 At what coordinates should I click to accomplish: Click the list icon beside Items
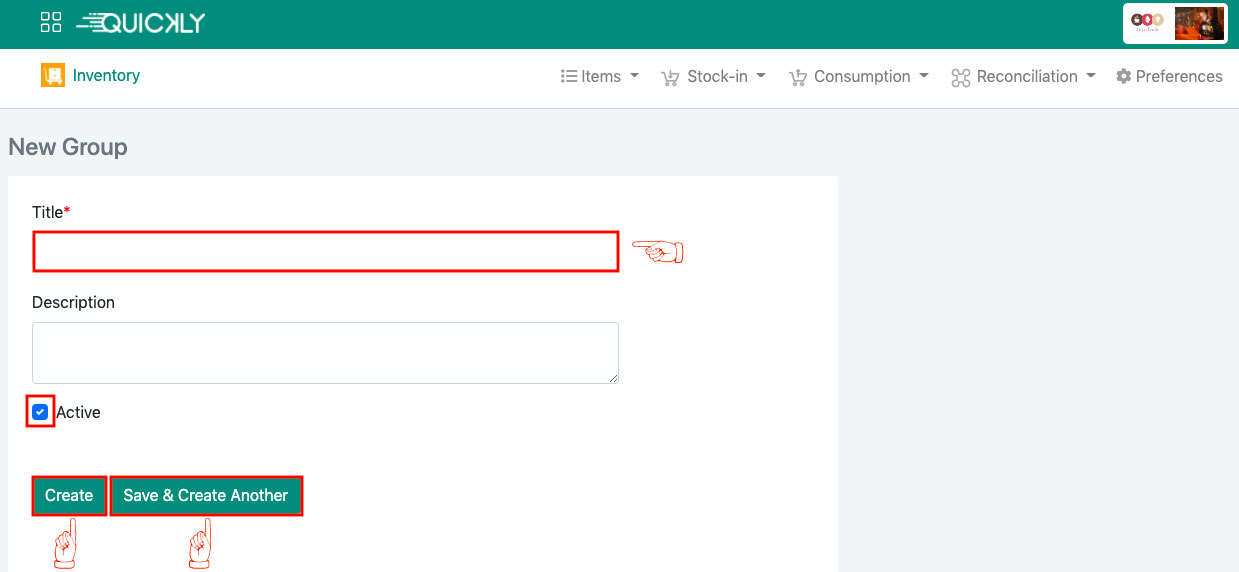[x=569, y=76]
